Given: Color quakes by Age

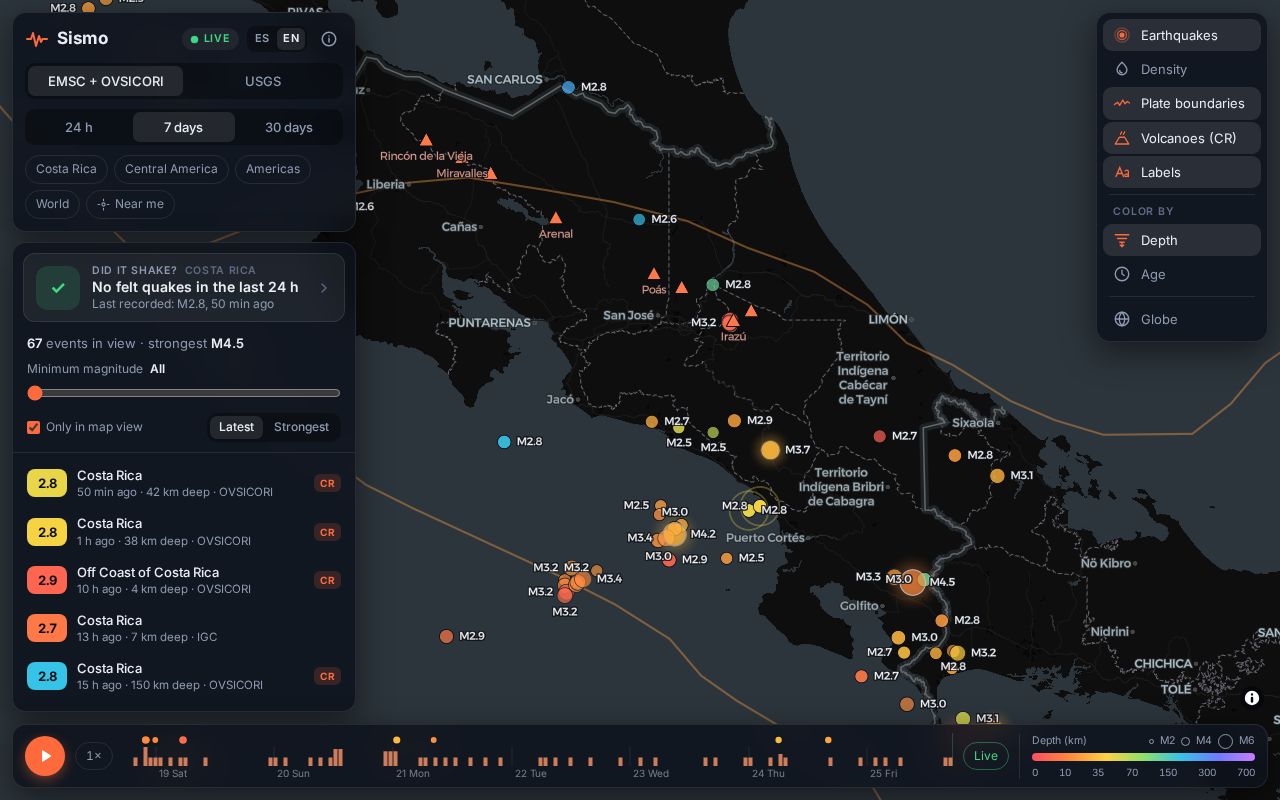Looking at the screenshot, I should [1181, 274].
